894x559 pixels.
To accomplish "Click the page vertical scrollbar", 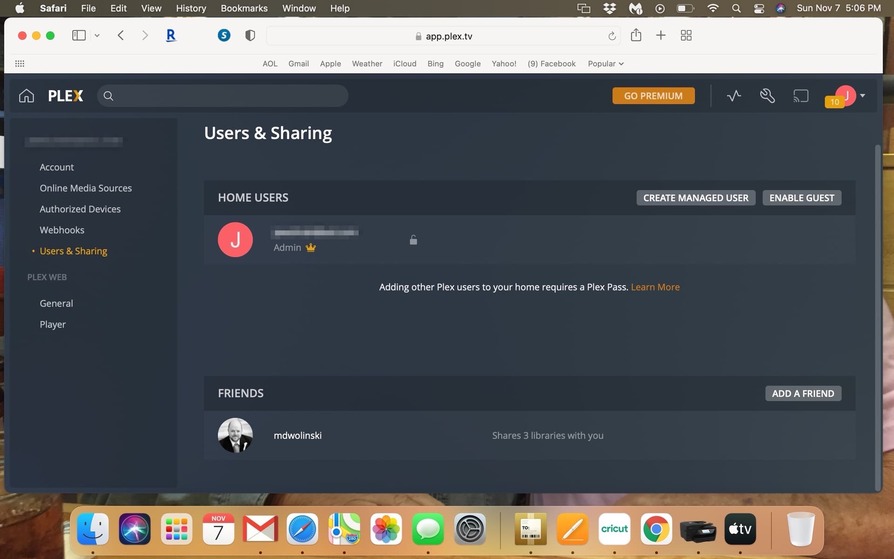I will pyautogui.click(x=878, y=317).
